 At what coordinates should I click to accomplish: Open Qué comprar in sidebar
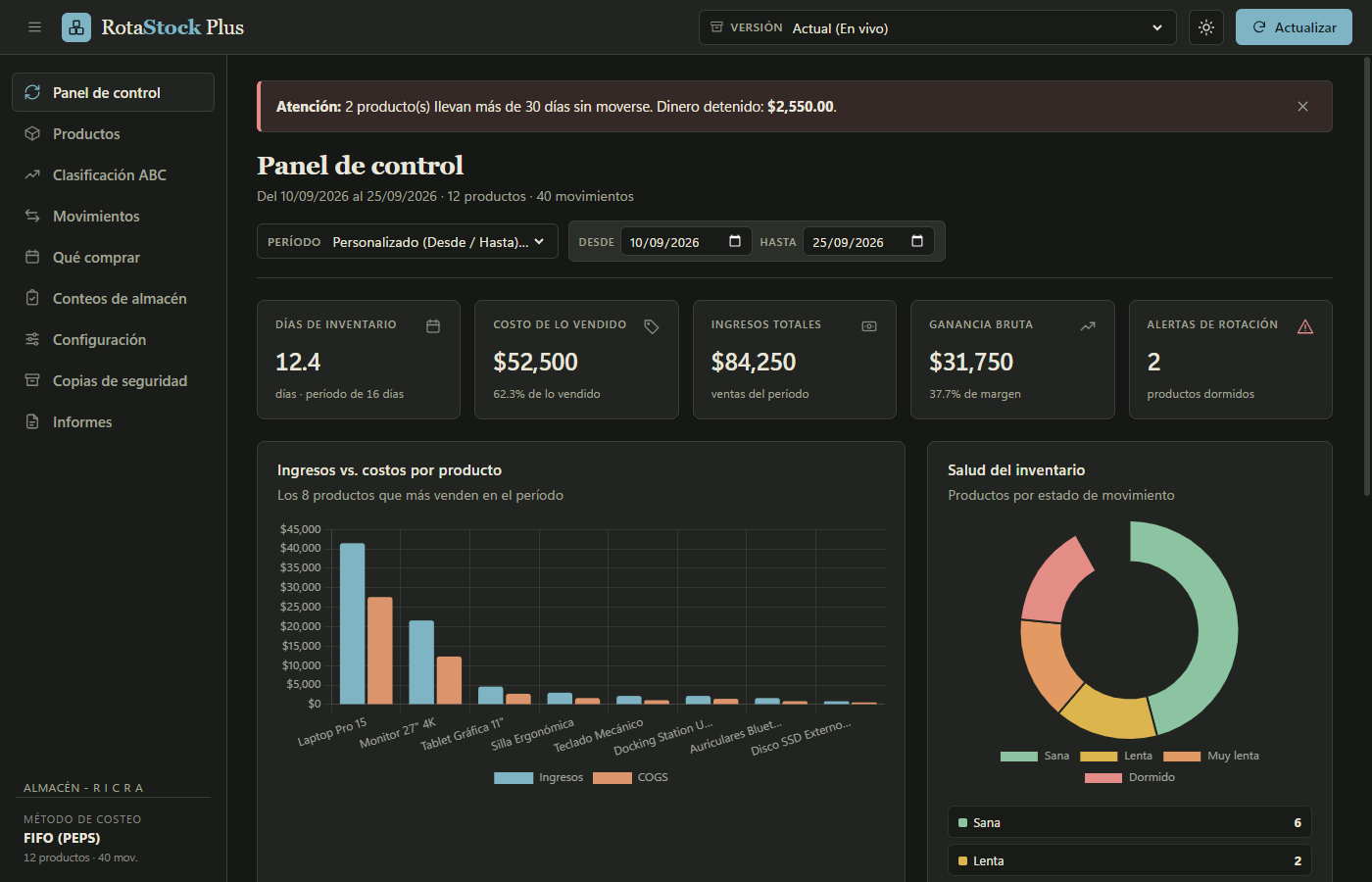pyautogui.click(x=113, y=257)
